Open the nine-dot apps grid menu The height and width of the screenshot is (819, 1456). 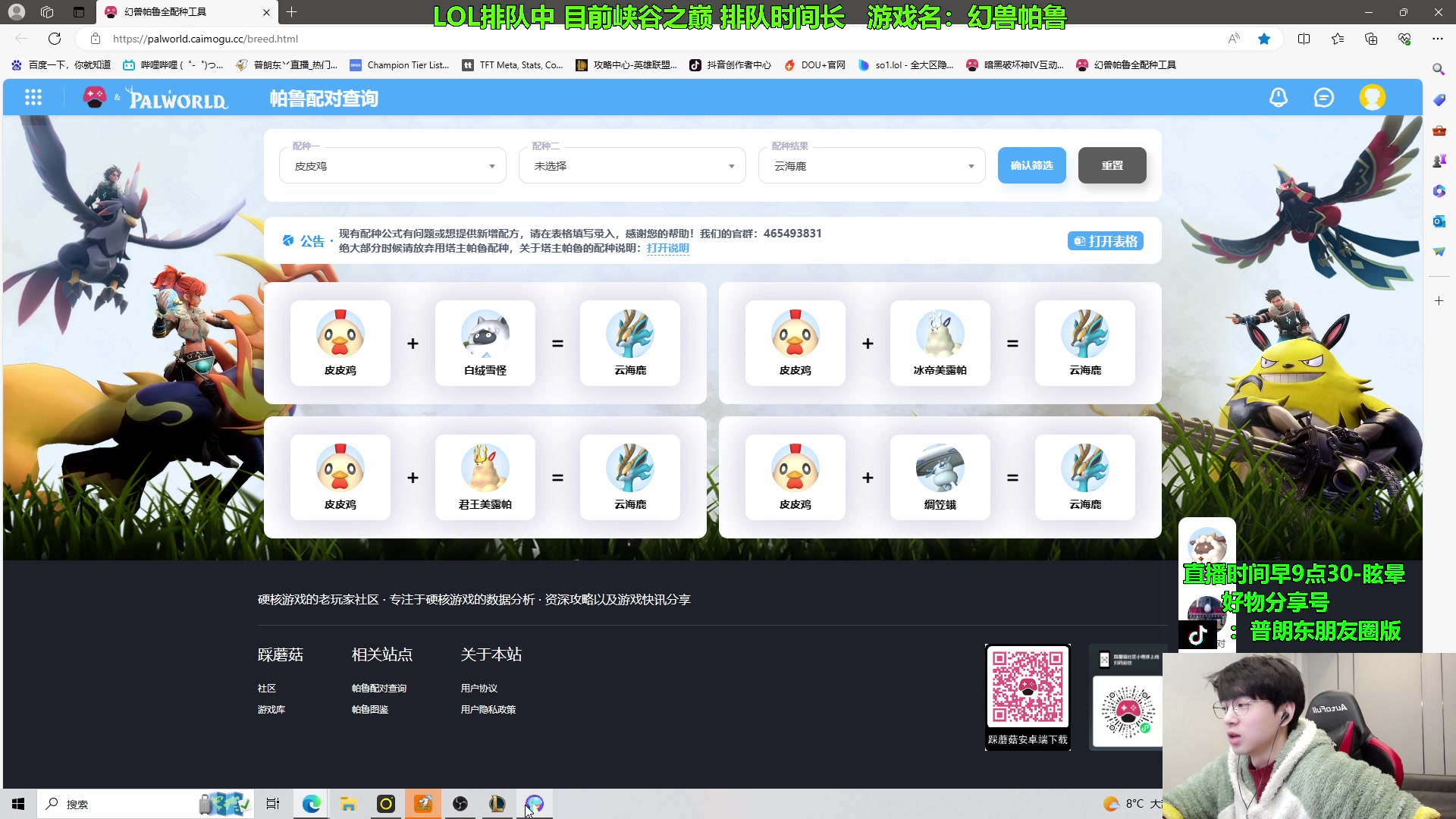click(x=33, y=97)
